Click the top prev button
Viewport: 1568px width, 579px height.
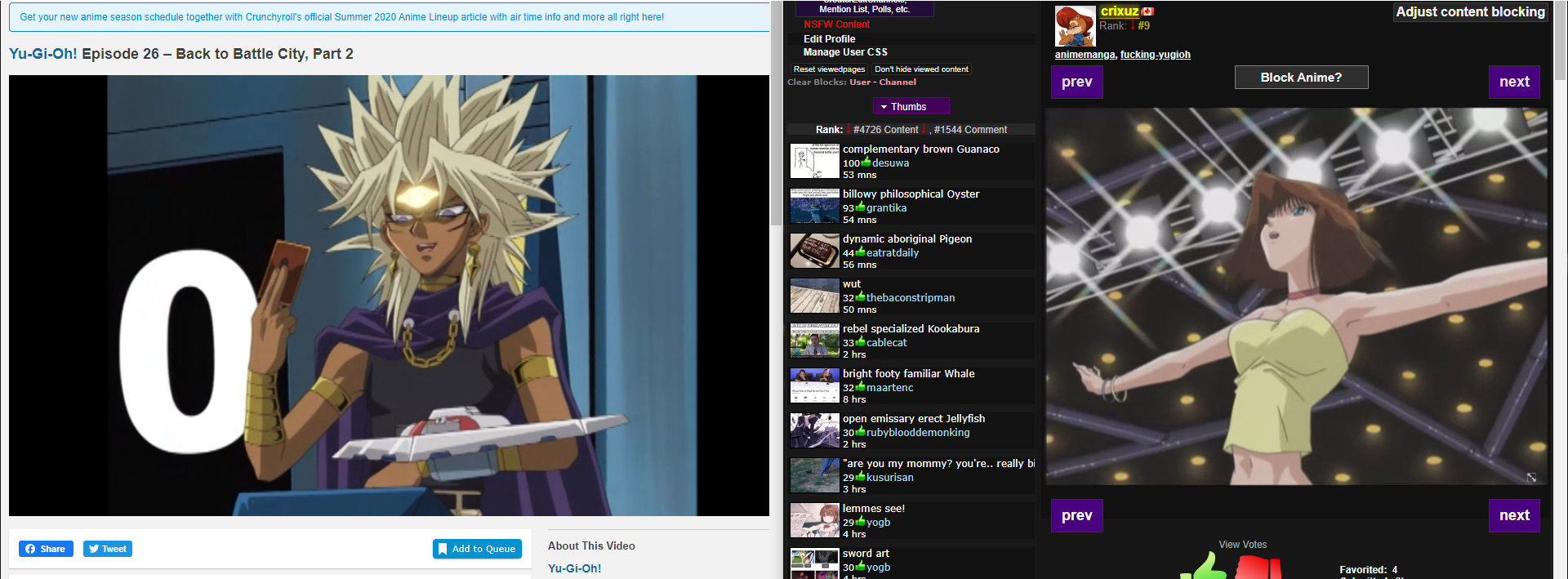1076,82
